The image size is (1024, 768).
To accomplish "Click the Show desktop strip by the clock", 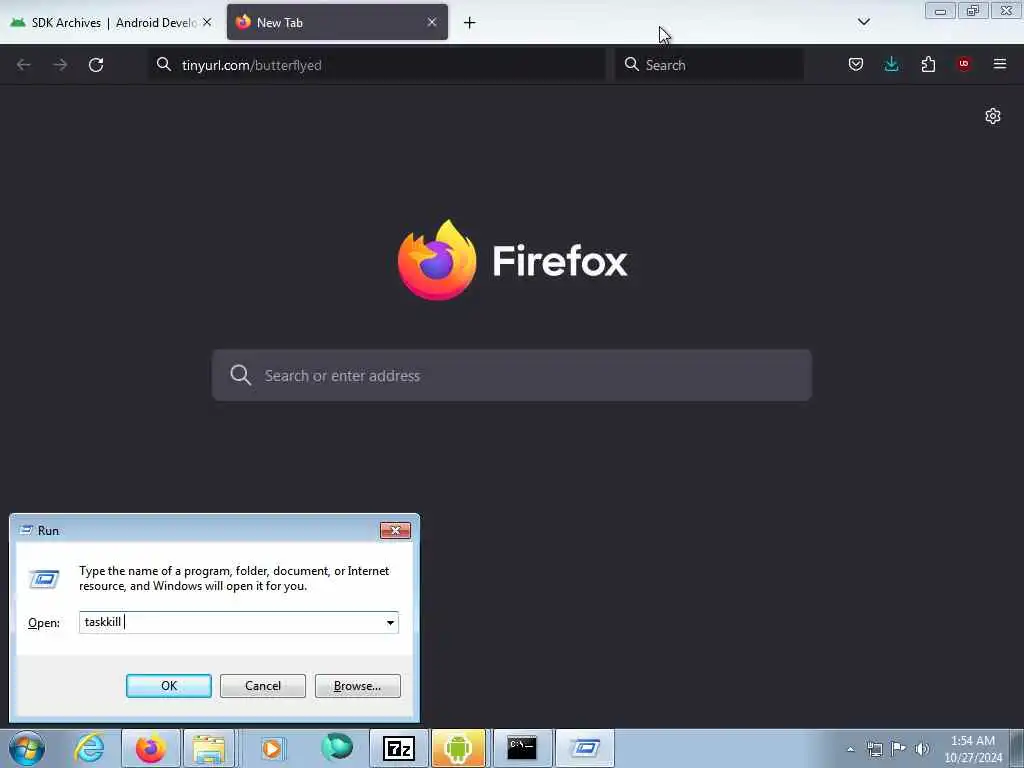I will pyautogui.click(x=1017, y=748).
